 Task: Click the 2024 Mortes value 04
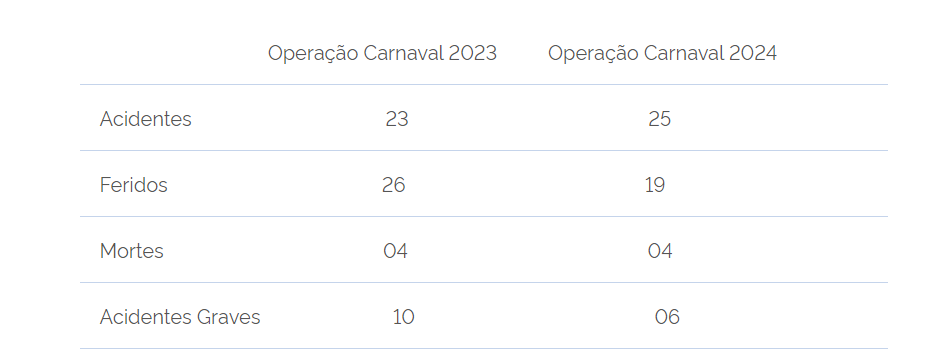[x=660, y=251]
